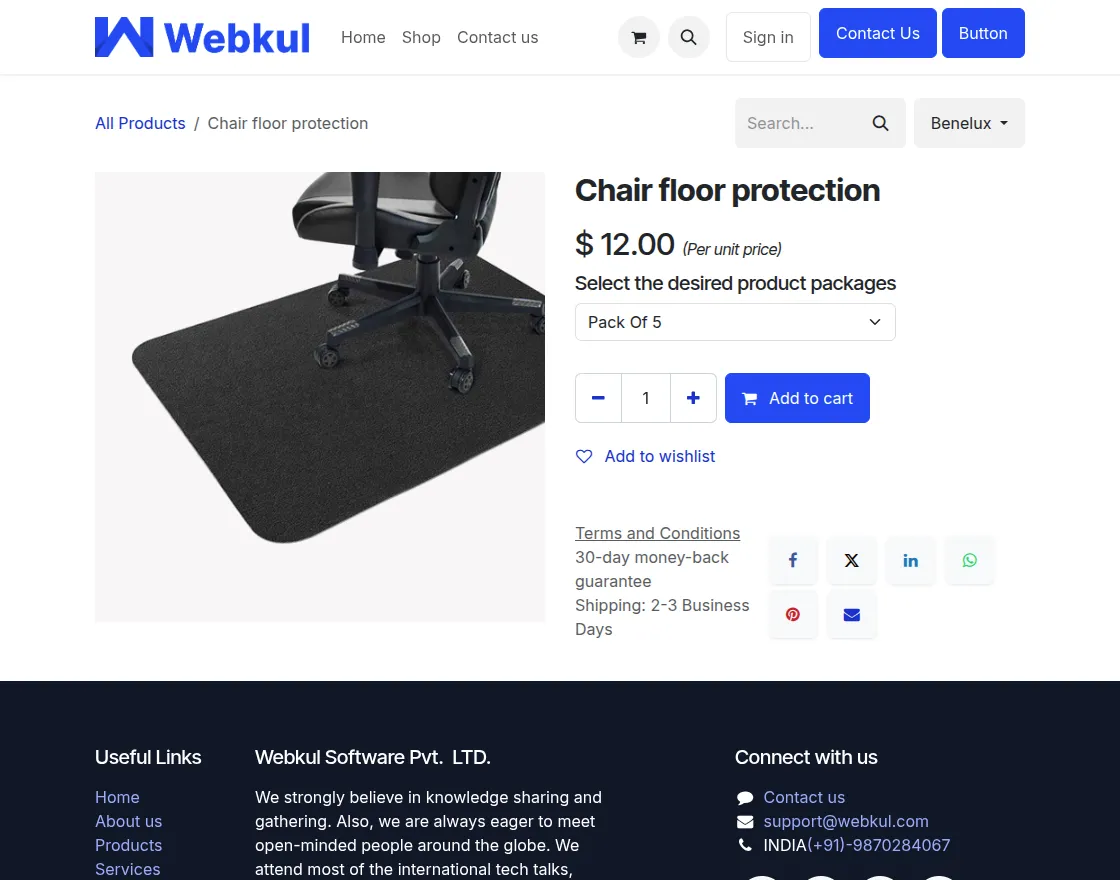Share product on Facebook
Image resolution: width=1120 pixels, height=880 pixels.
tap(793, 561)
